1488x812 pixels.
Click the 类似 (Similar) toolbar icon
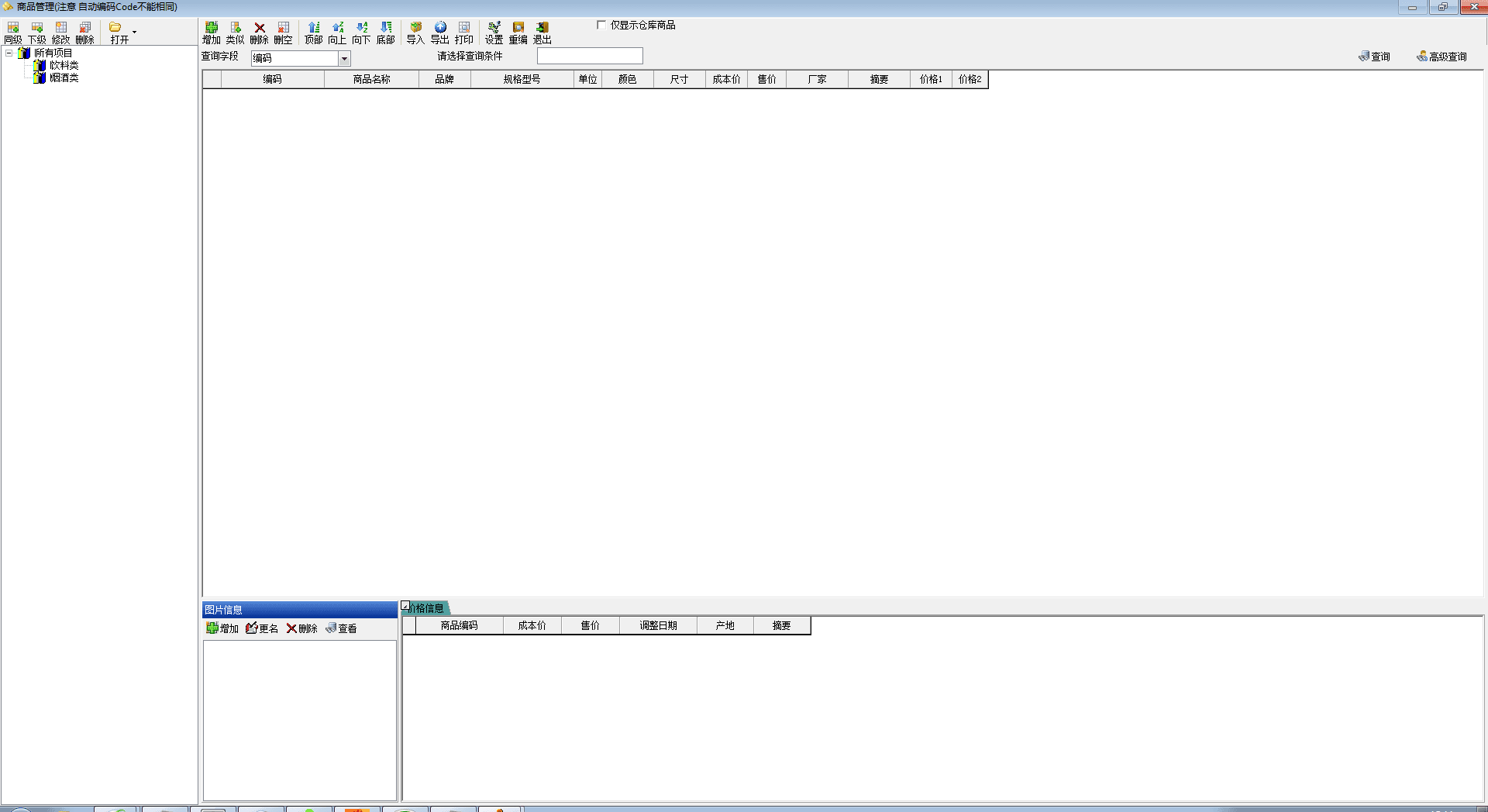tap(235, 32)
